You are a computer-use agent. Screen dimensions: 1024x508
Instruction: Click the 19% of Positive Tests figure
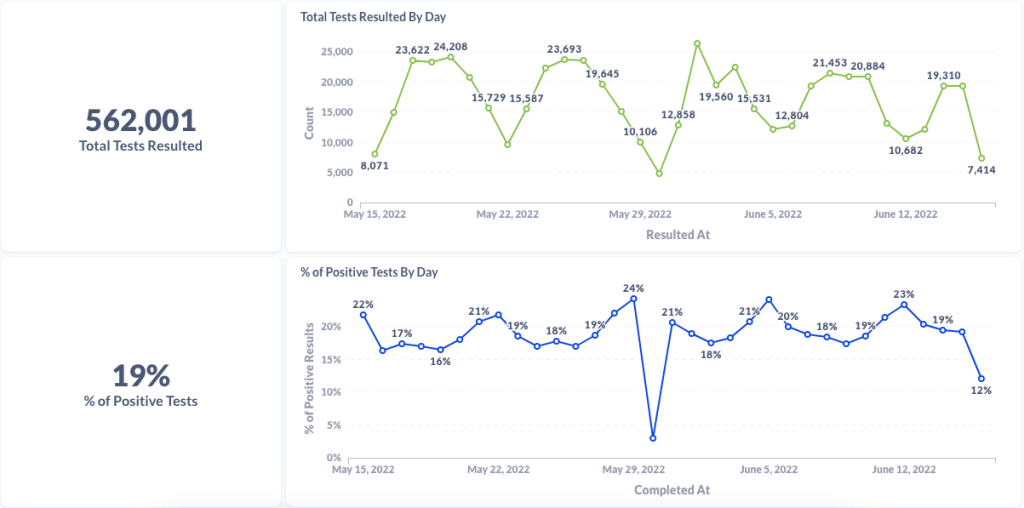141,376
